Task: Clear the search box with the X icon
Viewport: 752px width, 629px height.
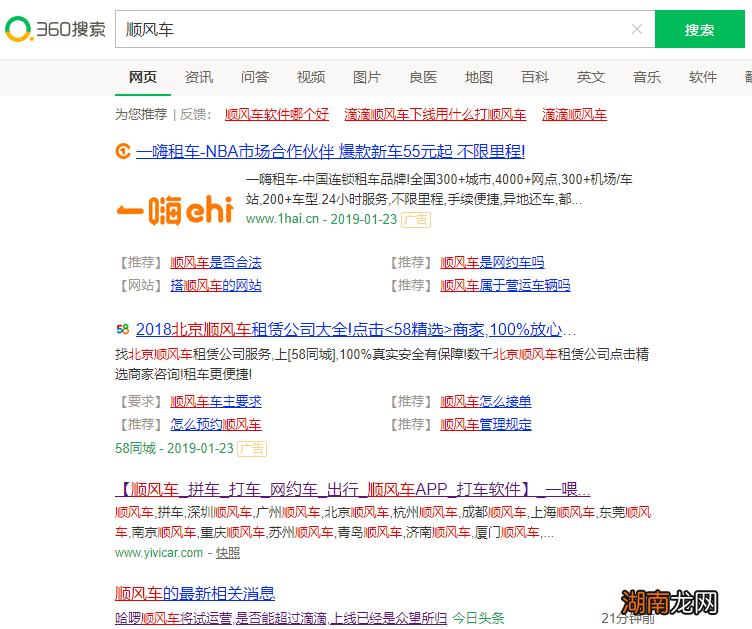Action: [x=637, y=29]
